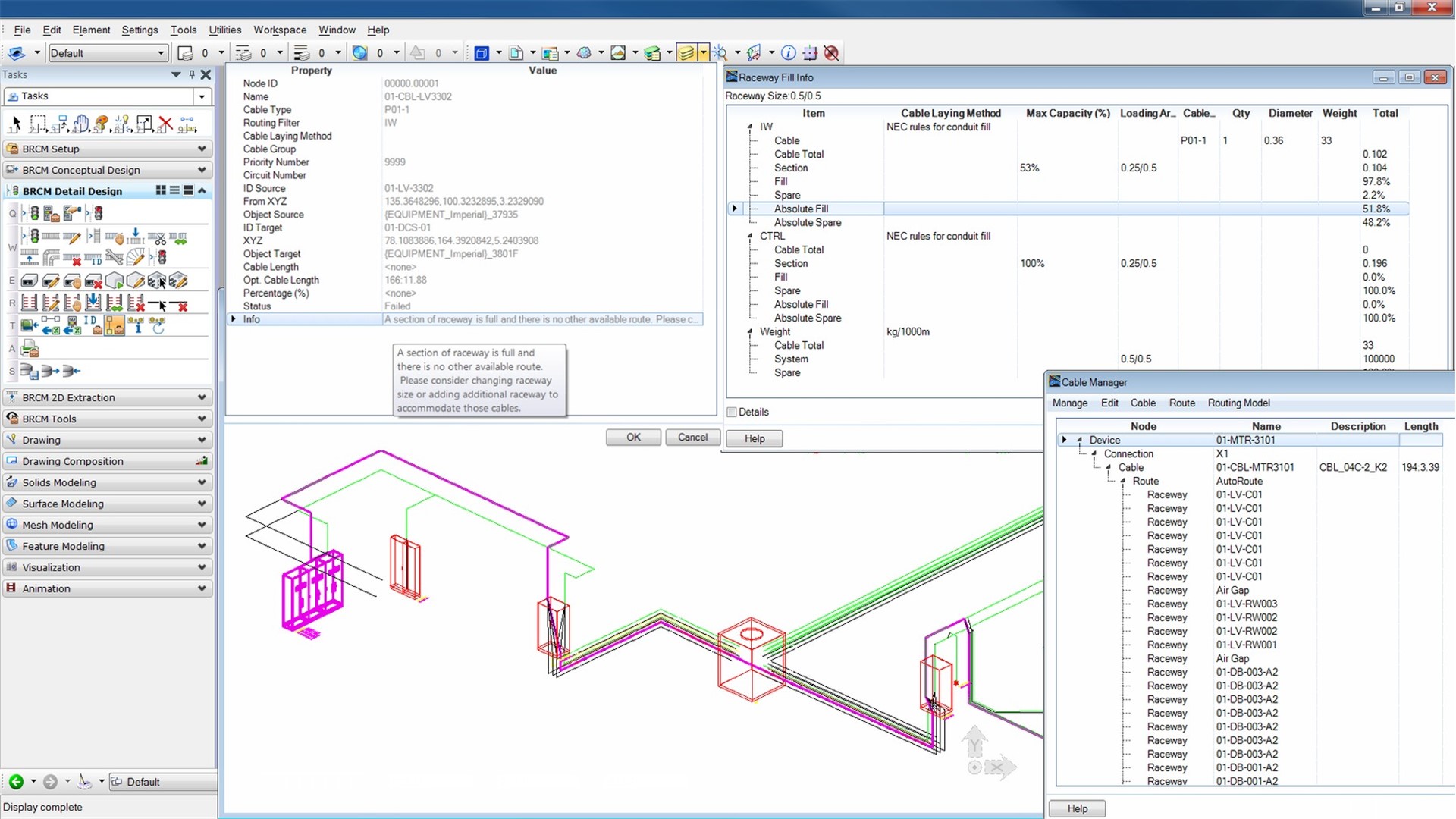Image resolution: width=1456 pixels, height=819 pixels.
Task: Click the raceway wrench modify tool
Action: tap(115, 259)
